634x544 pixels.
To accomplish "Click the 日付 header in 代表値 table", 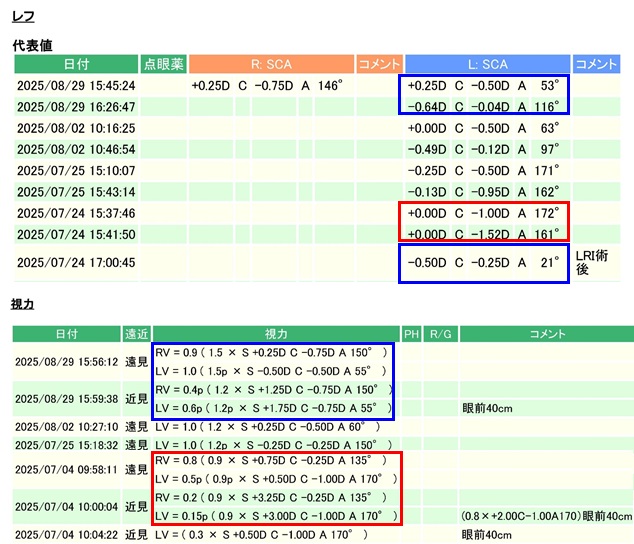I will (76, 64).
